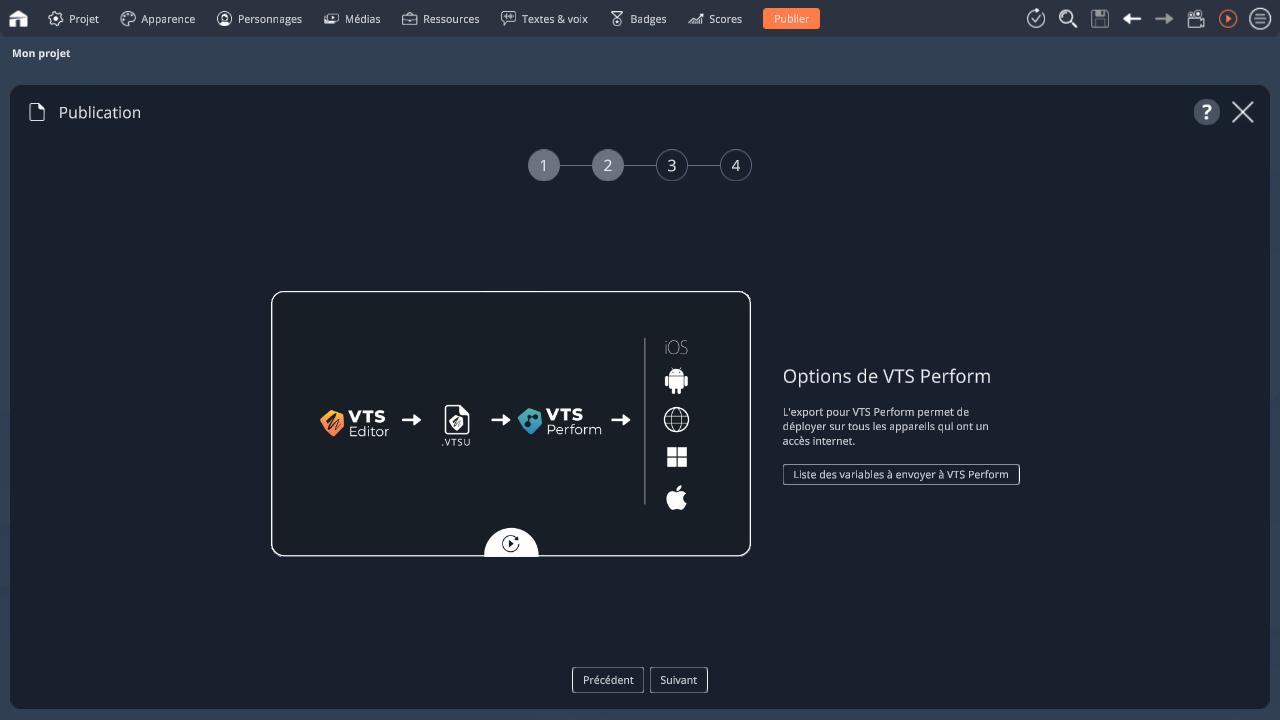Click the Précédent button
Screen dimensions: 1280x720
pos(608,680)
